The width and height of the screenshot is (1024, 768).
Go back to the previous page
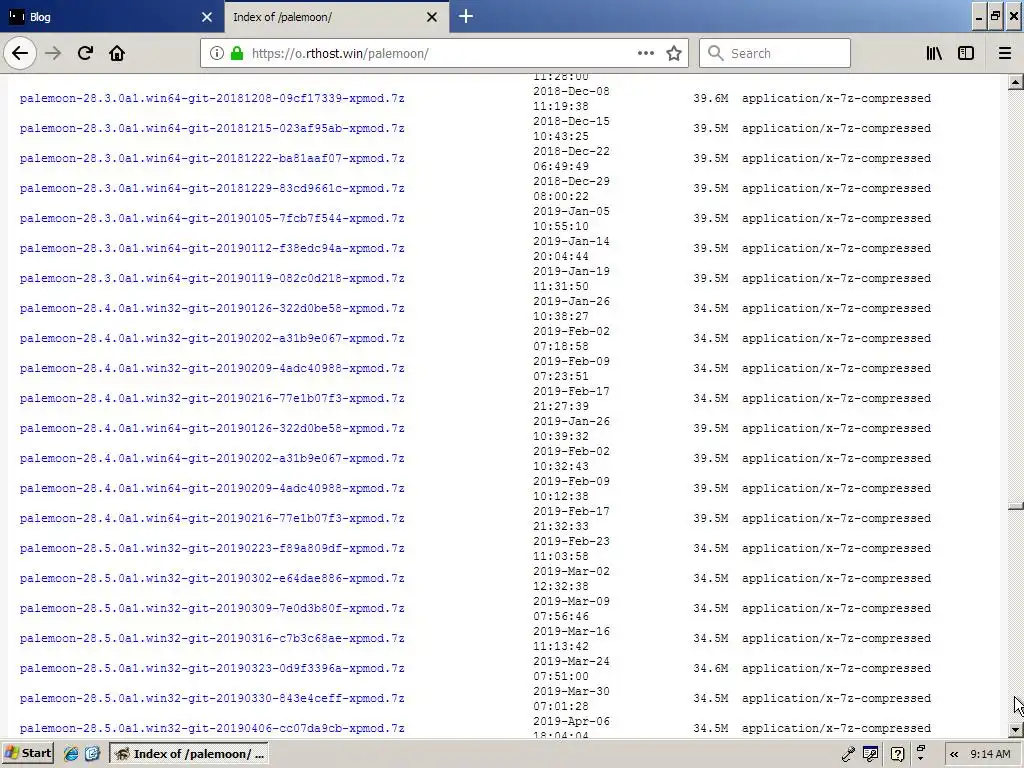(20, 53)
